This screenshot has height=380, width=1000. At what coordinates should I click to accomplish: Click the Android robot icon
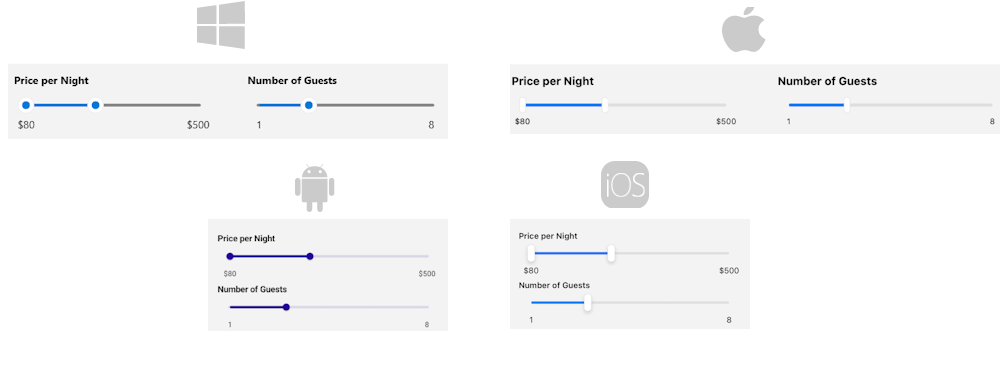pos(314,188)
